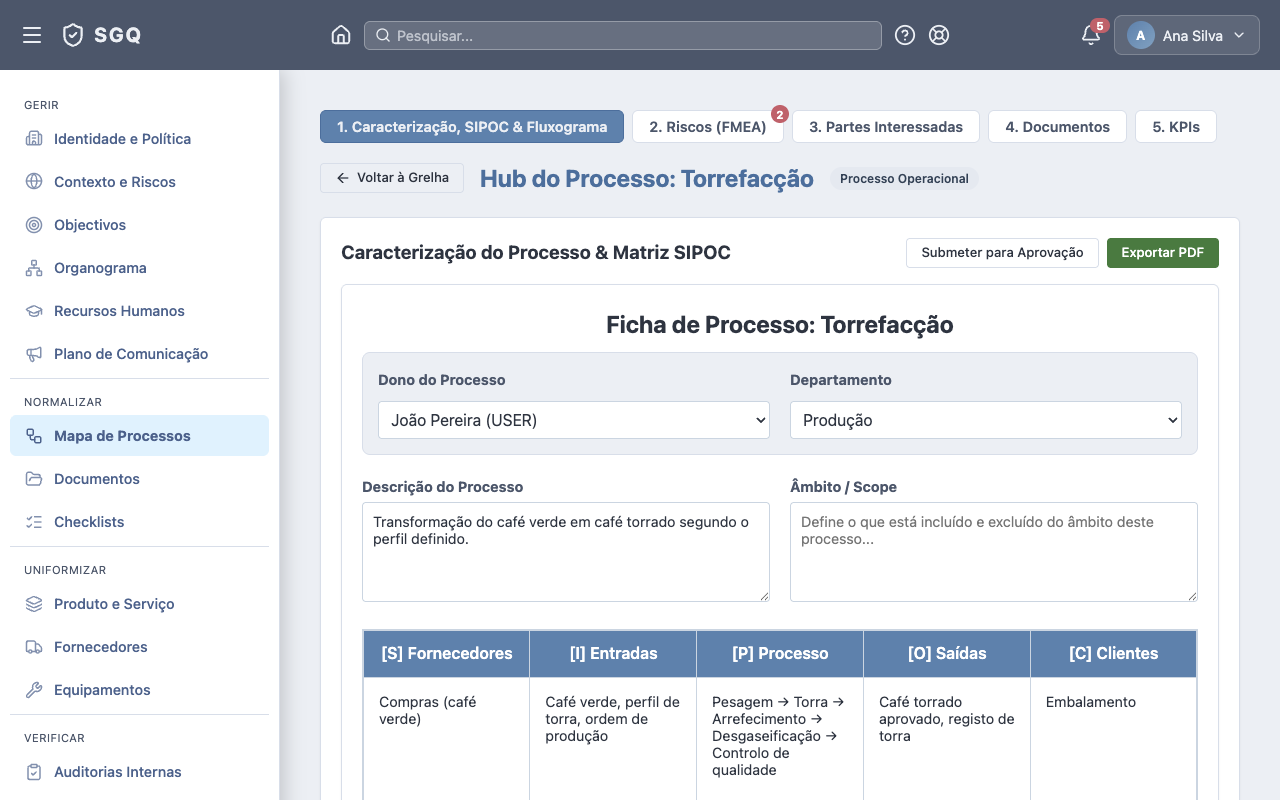Screen dimensions: 1280x800
Task: Click the Ana Silva avatar
Action: (1141, 35)
